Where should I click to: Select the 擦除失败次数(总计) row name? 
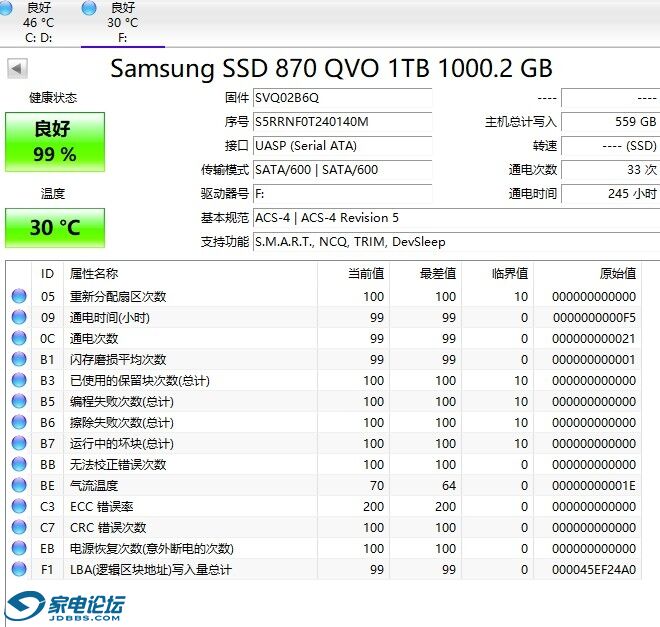pos(122,422)
